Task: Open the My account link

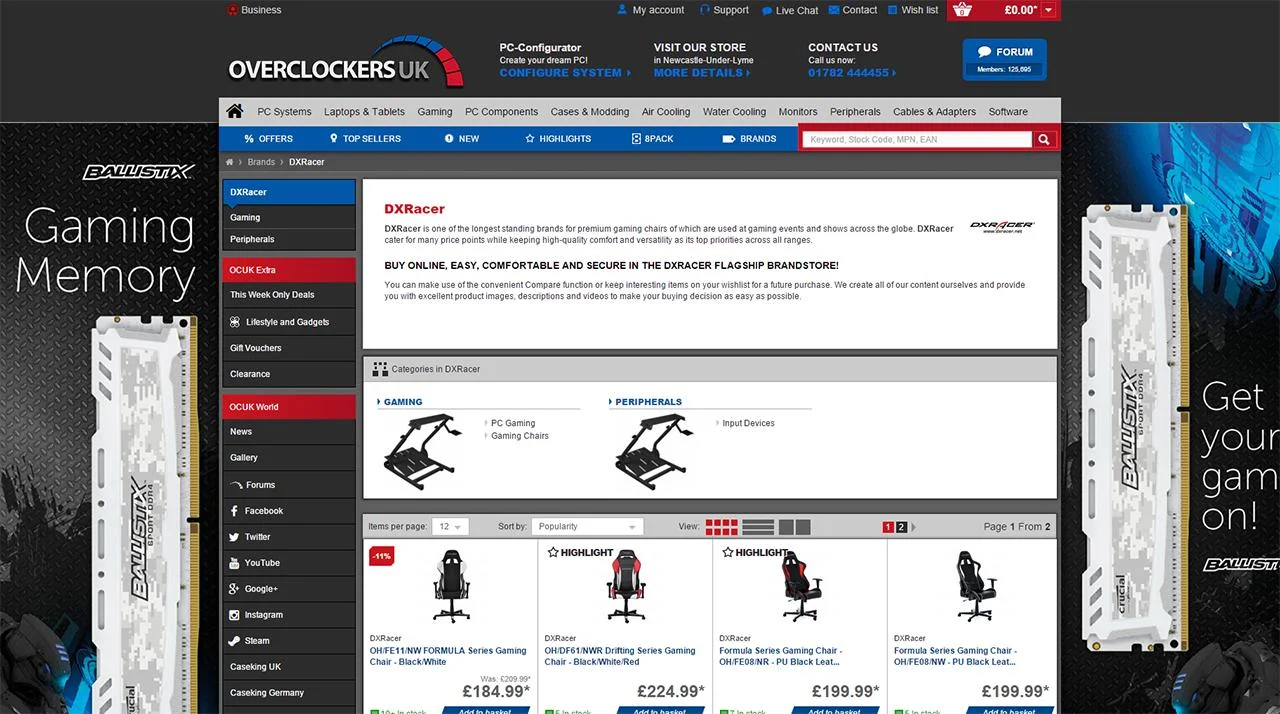Action: (650, 10)
